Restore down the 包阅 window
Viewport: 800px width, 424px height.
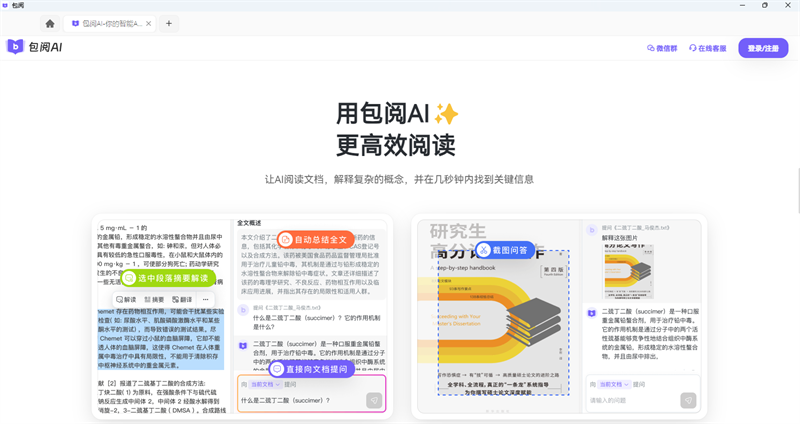pos(764,5)
